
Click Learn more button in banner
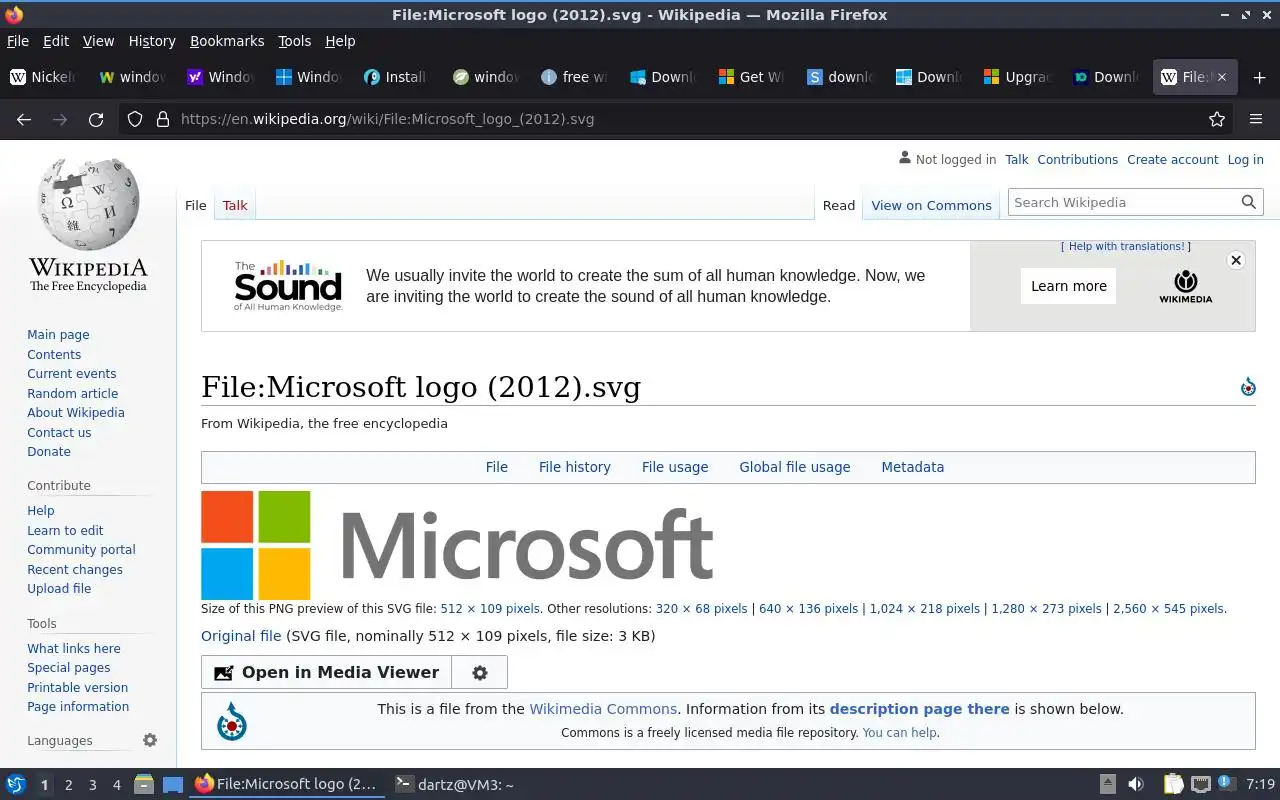(x=1068, y=286)
